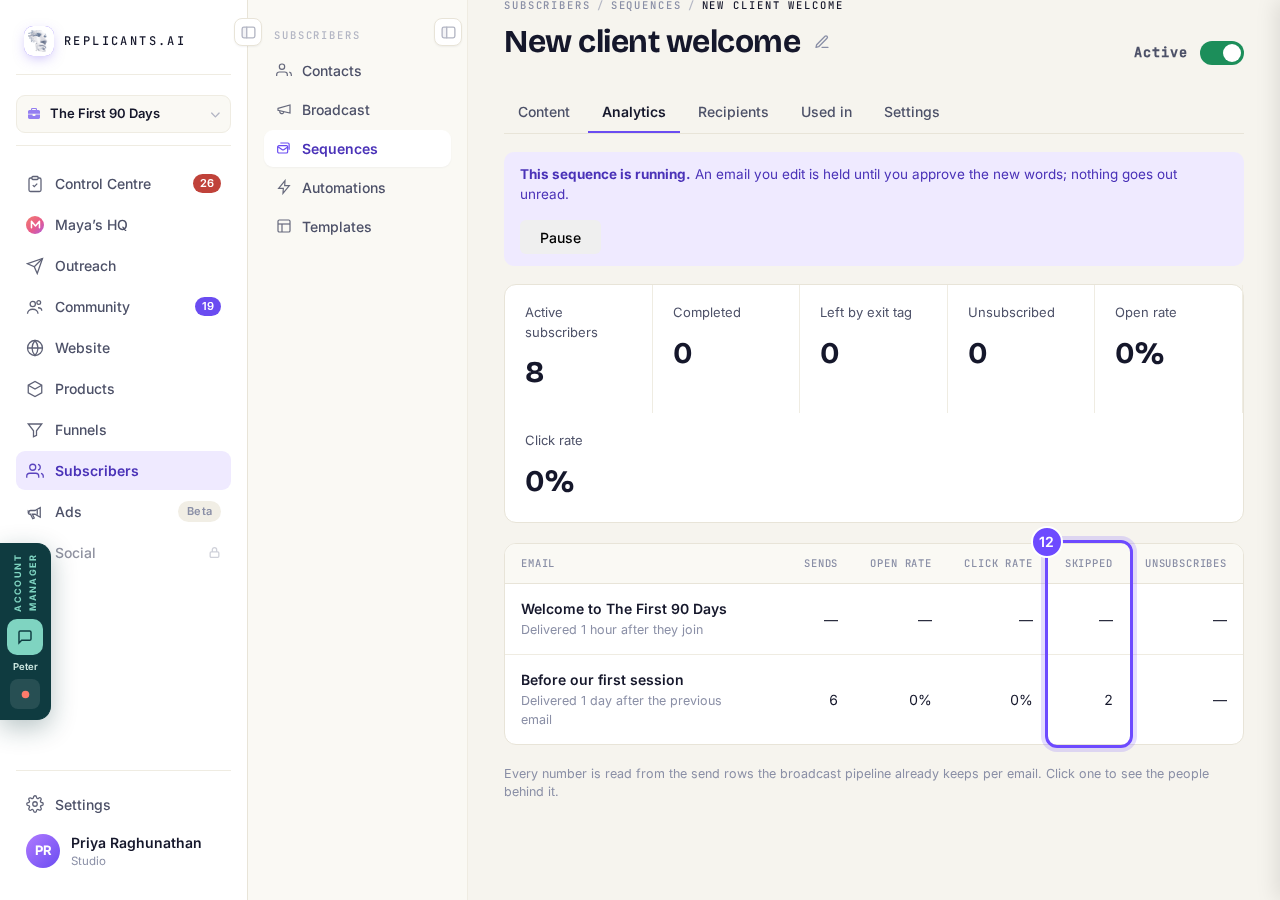Viewport: 1280px width, 900px height.
Task: Open Funnels via the funnel icon
Action: coord(35,430)
